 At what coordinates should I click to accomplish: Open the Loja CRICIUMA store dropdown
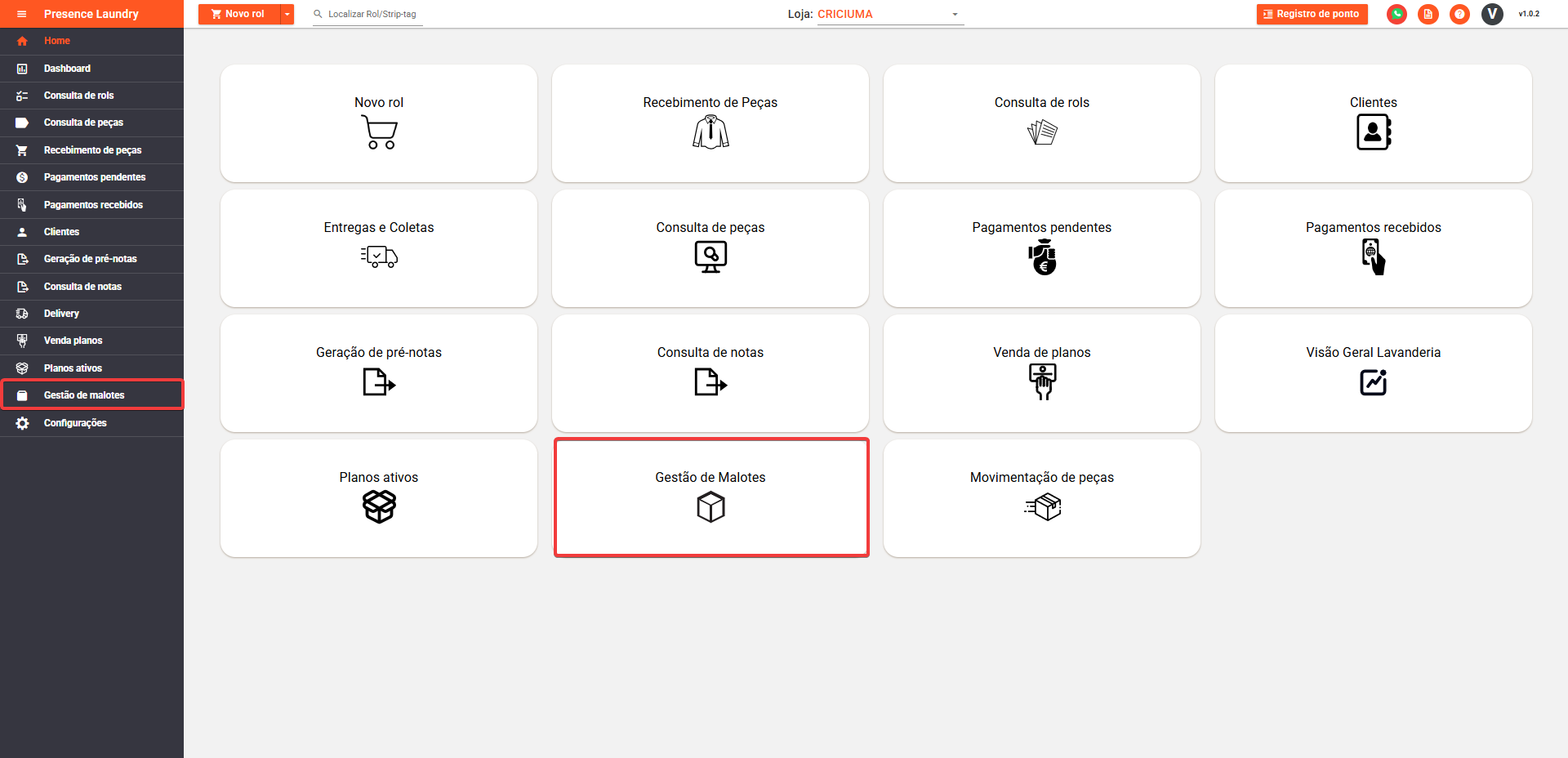coord(889,14)
